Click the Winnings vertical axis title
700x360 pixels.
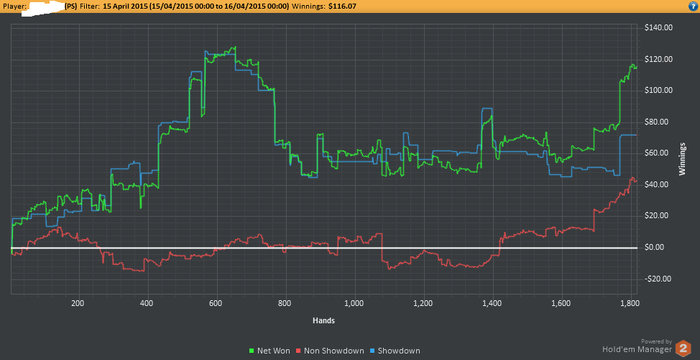682,159
